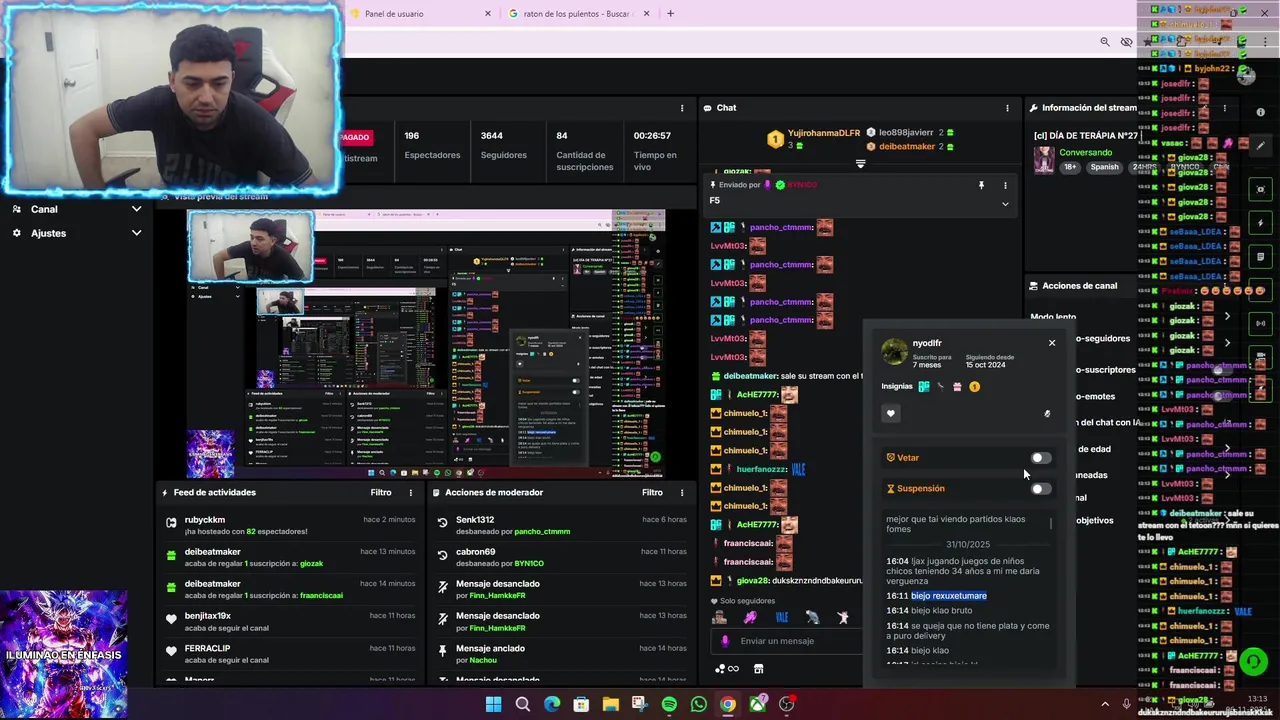Click the Spanish language tag

1104,167
